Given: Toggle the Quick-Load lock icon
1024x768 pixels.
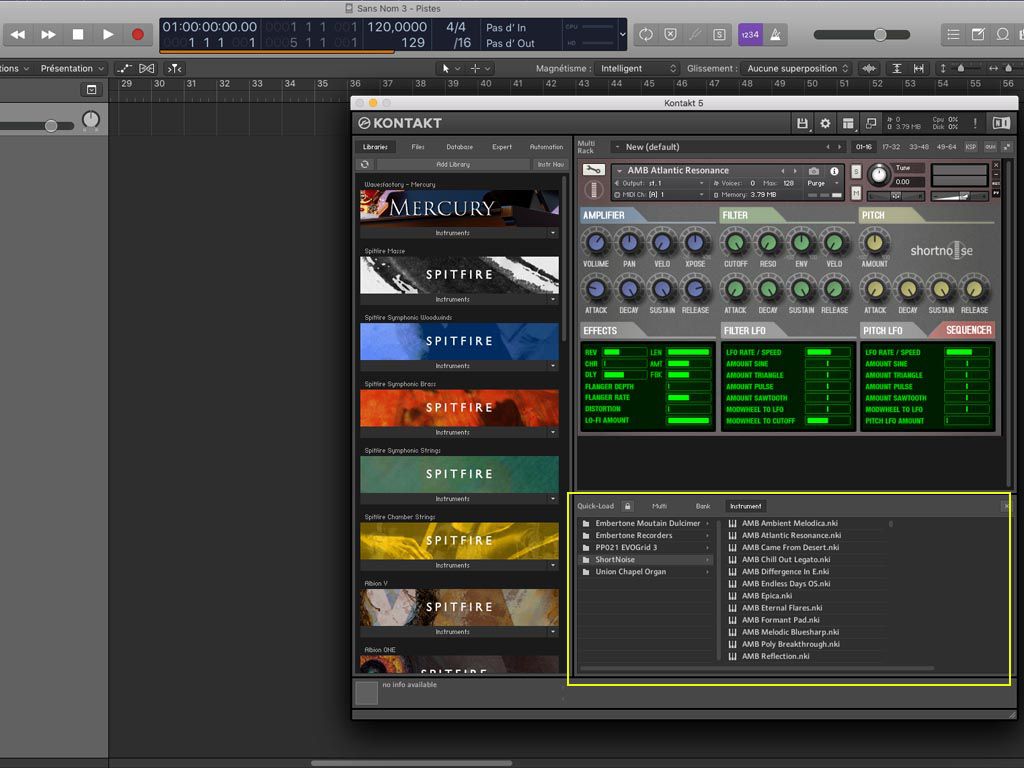Looking at the screenshot, I should 627,506.
